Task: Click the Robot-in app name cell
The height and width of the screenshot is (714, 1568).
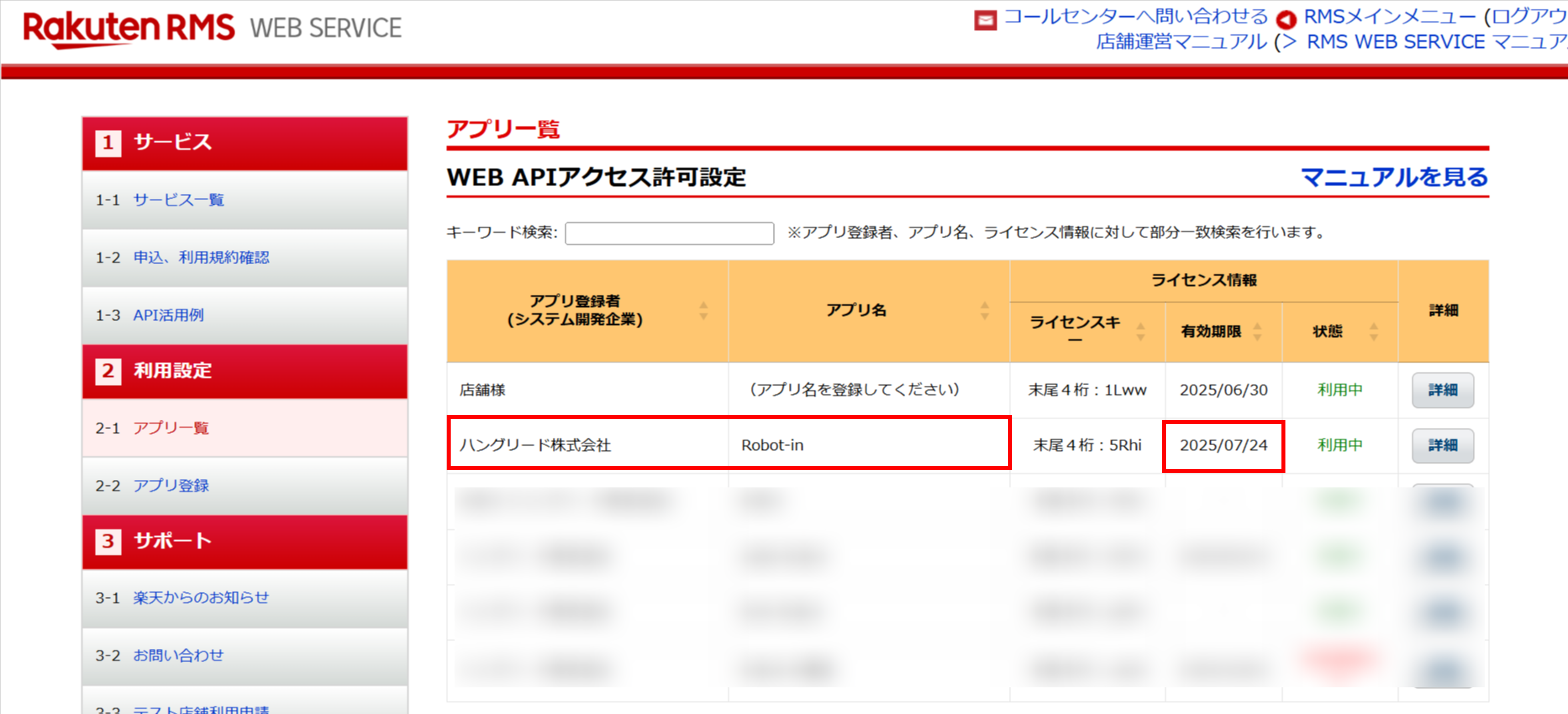Action: tap(869, 445)
